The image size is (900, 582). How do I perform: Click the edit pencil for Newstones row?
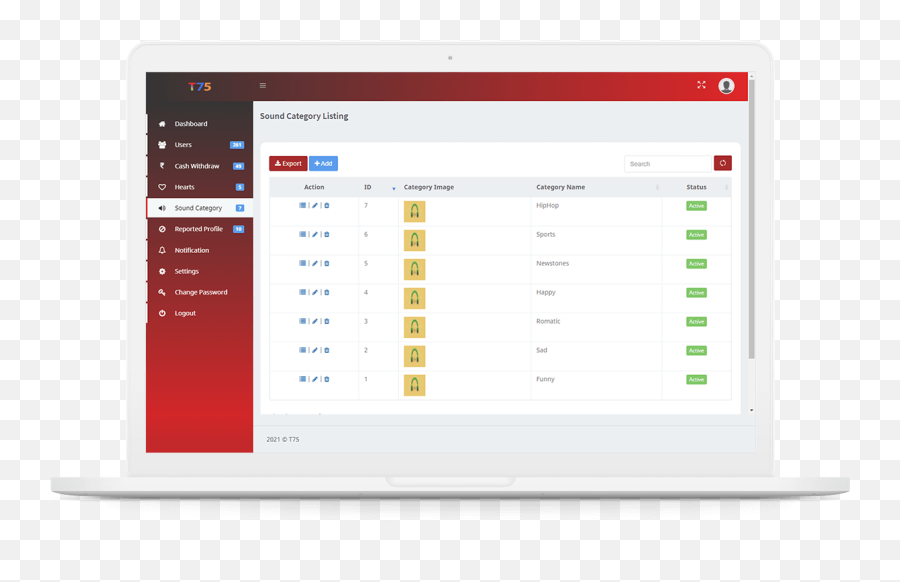(x=315, y=263)
